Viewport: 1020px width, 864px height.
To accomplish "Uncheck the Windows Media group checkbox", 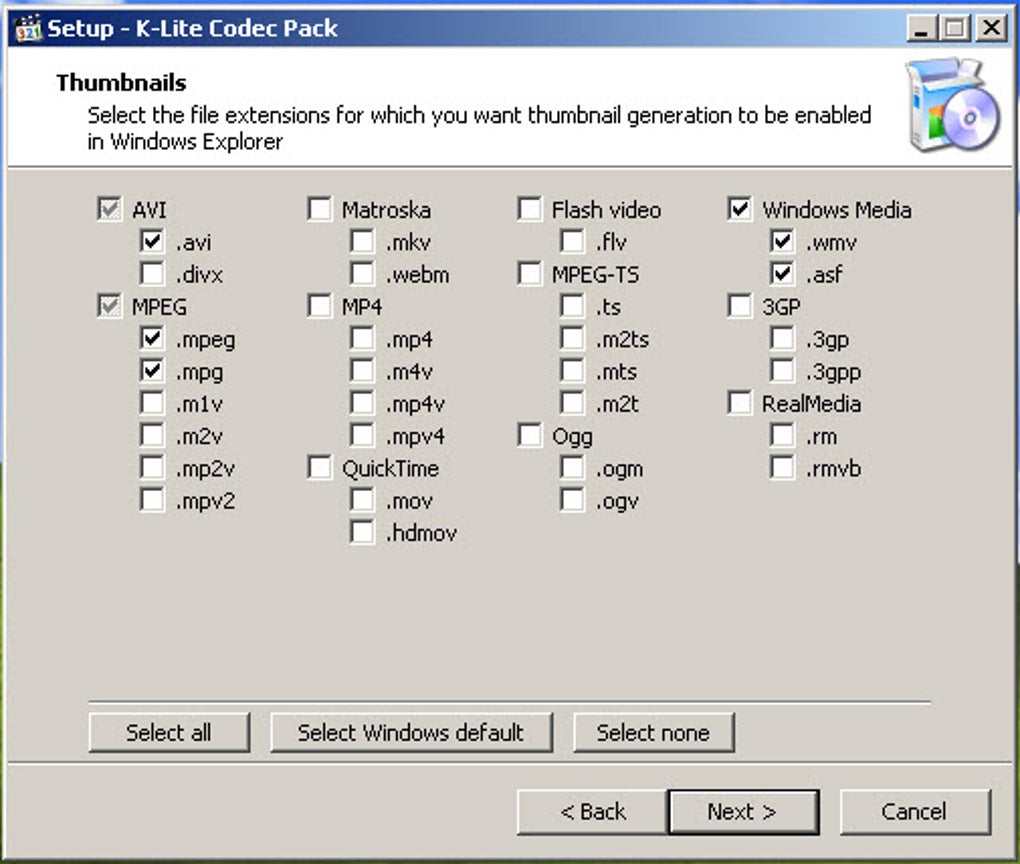I will (x=739, y=210).
